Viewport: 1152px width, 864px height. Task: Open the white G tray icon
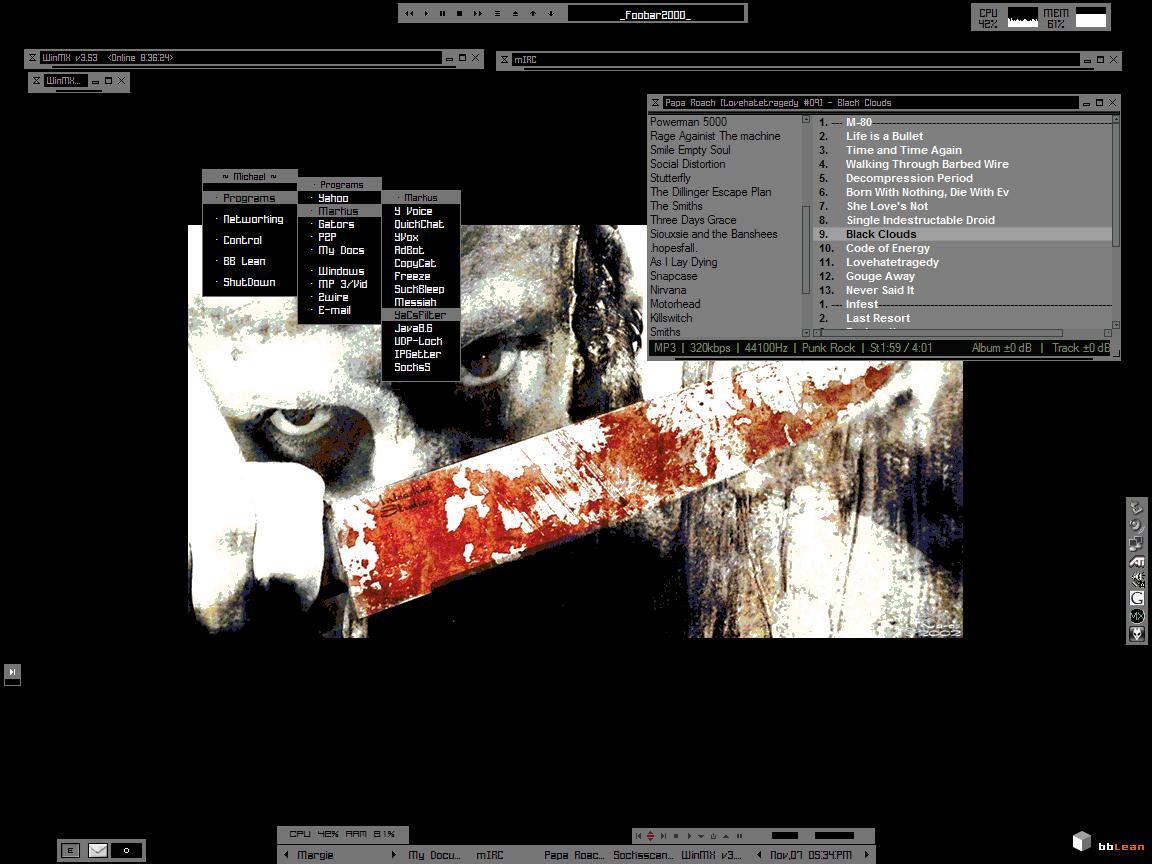(x=1137, y=598)
